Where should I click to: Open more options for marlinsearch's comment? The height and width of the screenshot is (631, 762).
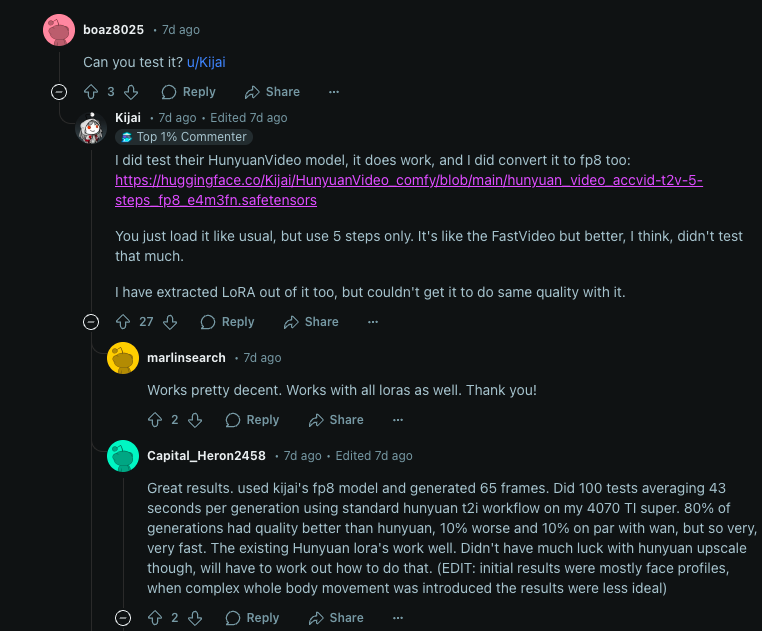pyautogui.click(x=398, y=420)
